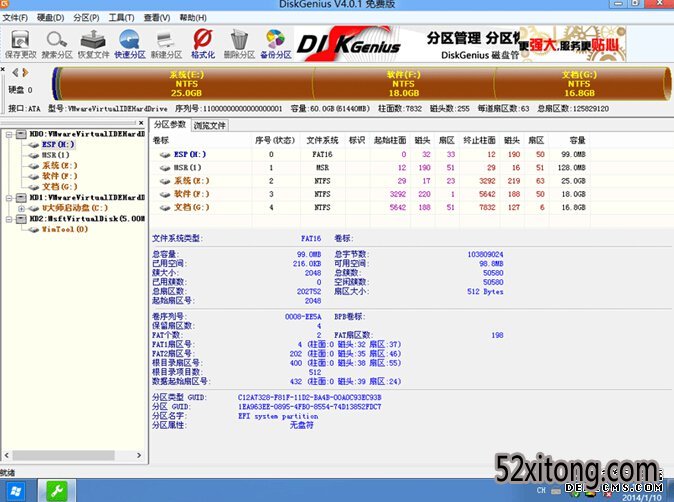The height and width of the screenshot is (502, 674).
Task: Go to the next disk with the orange right arrow
Action: pos(25,72)
